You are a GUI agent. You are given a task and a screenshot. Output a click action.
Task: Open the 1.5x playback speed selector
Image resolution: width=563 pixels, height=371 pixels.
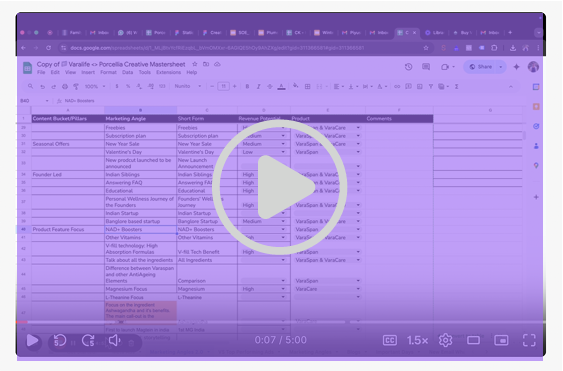click(417, 340)
